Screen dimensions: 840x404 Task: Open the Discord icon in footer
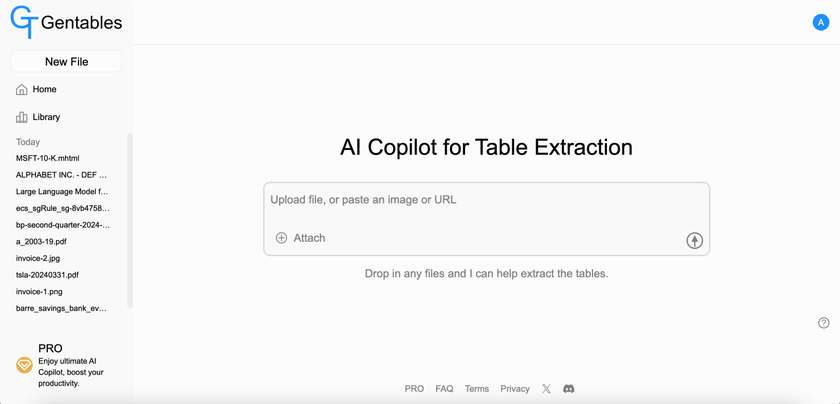point(569,388)
